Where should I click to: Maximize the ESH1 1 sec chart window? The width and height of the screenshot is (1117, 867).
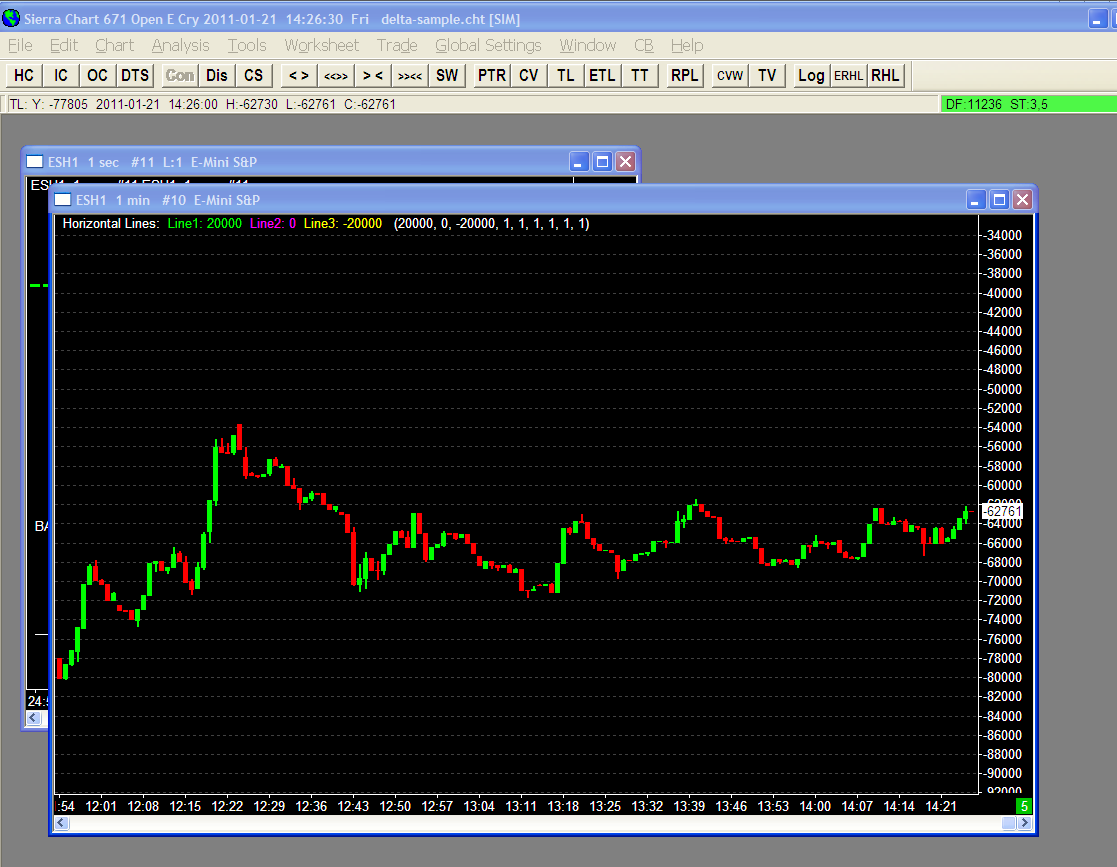(x=603, y=162)
